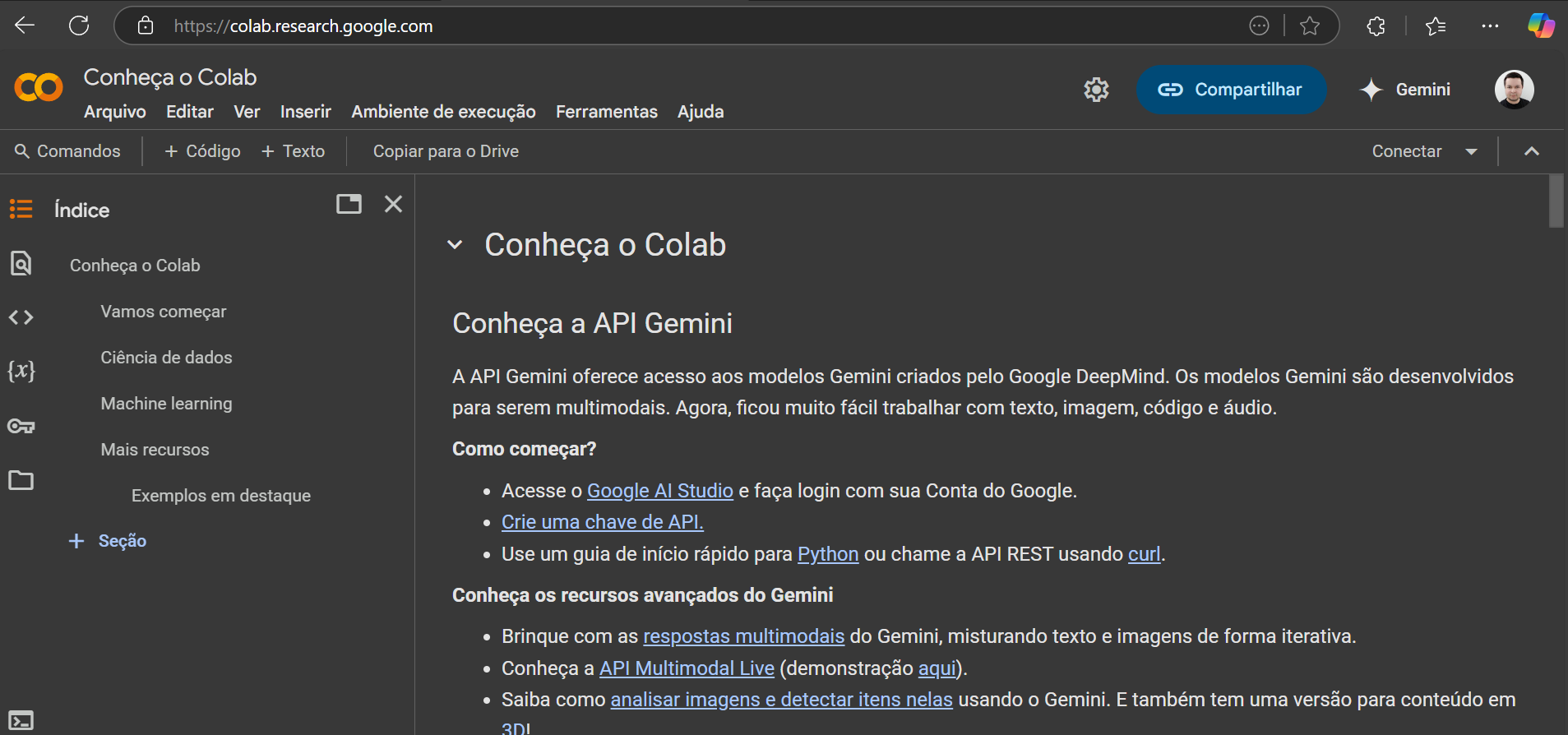Open the code snippets sidebar icon
This screenshot has height=735, width=1568.
click(x=21, y=317)
